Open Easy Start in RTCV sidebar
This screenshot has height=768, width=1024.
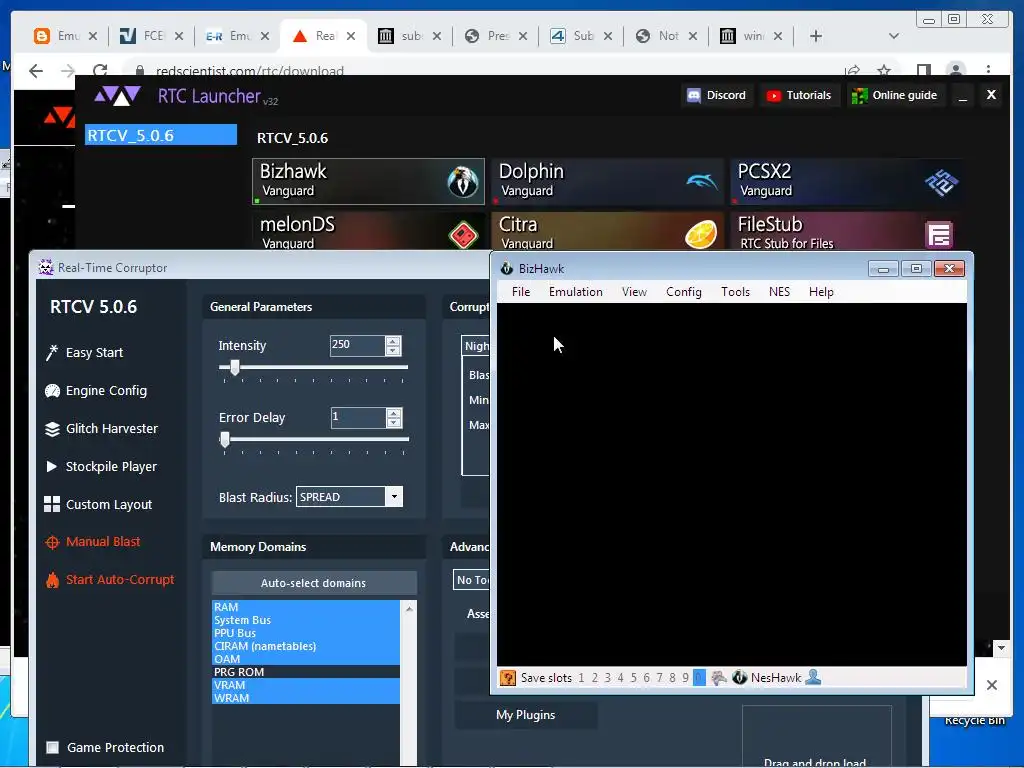click(84, 353)
